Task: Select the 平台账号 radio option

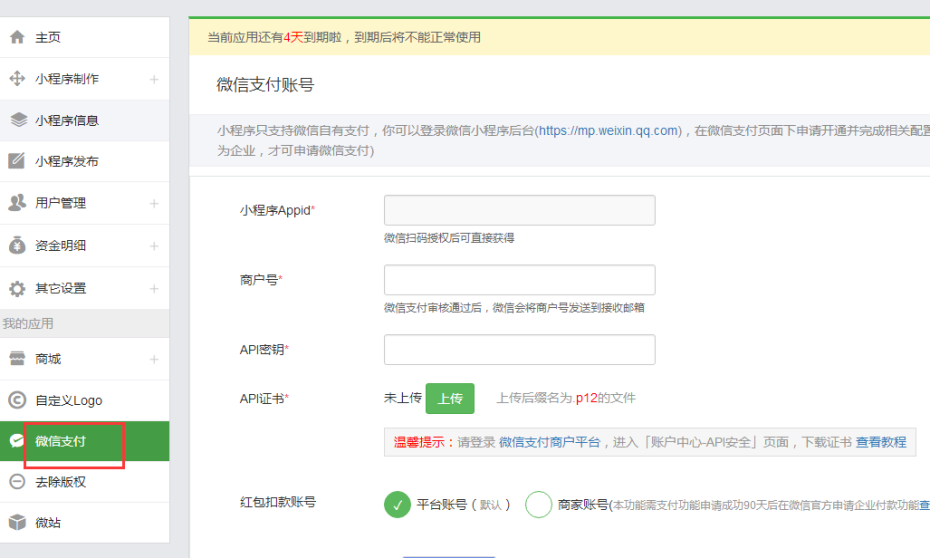Action: coord(397,505)
